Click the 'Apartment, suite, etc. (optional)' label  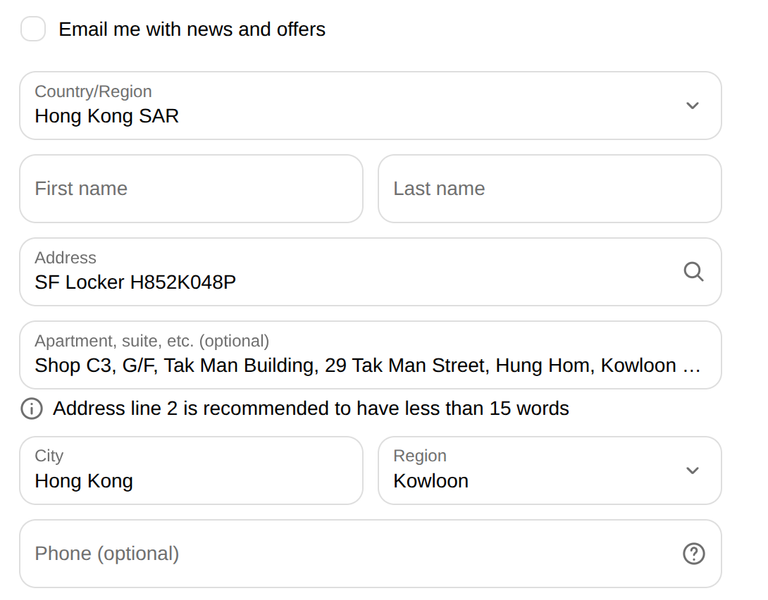(x=152, y=341)
